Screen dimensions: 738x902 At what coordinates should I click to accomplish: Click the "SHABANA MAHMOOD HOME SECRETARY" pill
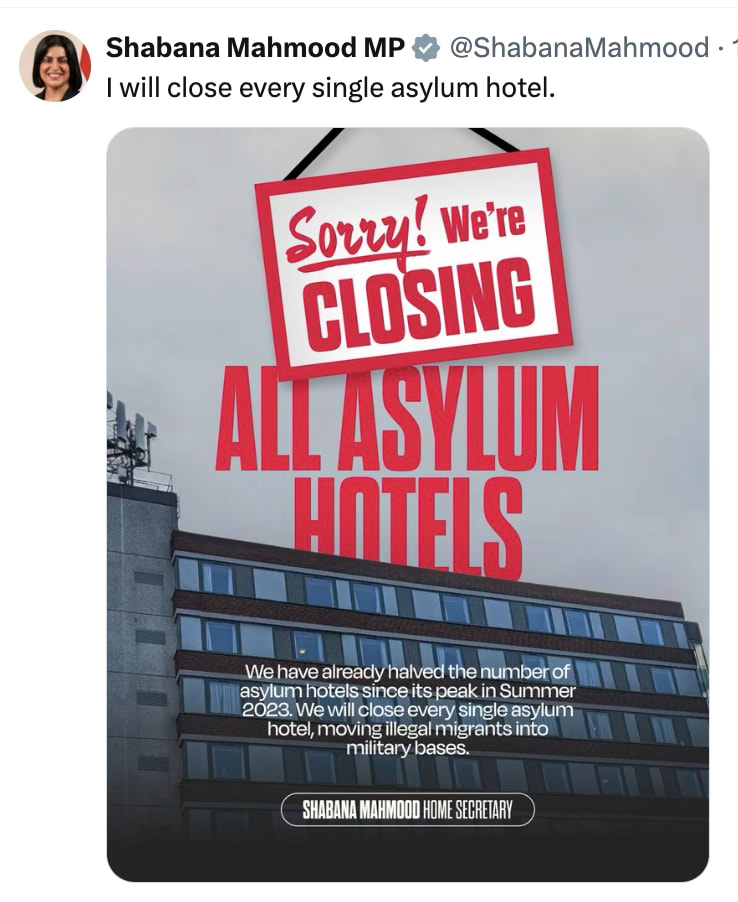coord(407,811)
